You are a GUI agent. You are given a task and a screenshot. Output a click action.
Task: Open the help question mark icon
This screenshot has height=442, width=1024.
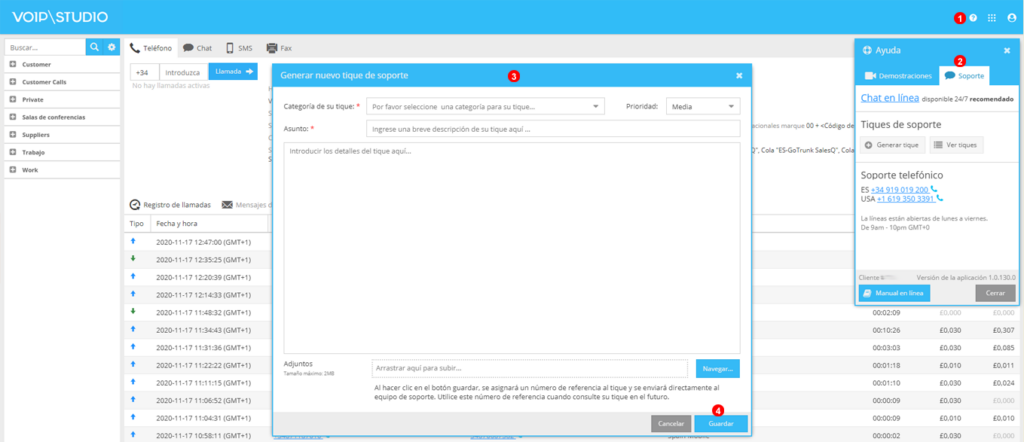[x=973, y=18]
